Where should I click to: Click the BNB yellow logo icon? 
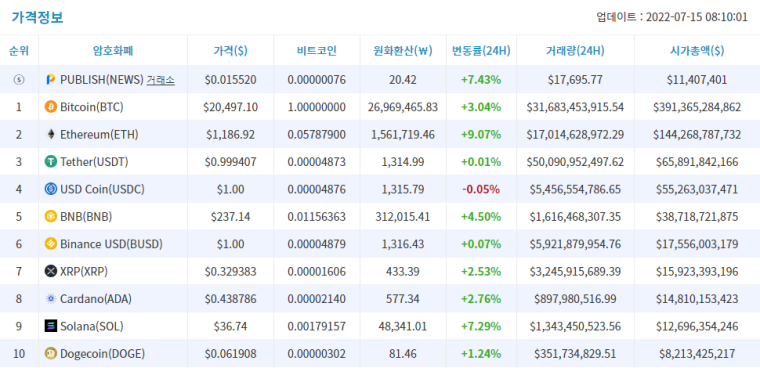coord(50,217)
